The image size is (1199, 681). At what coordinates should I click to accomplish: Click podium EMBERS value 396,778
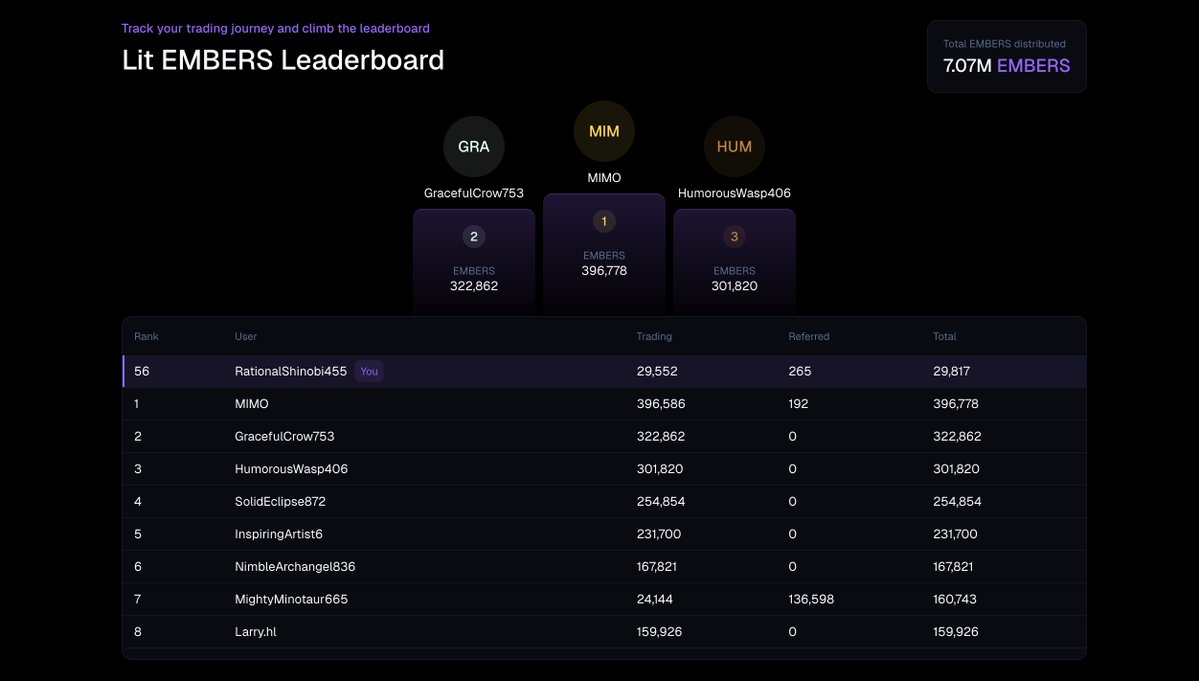click(604, 271)
